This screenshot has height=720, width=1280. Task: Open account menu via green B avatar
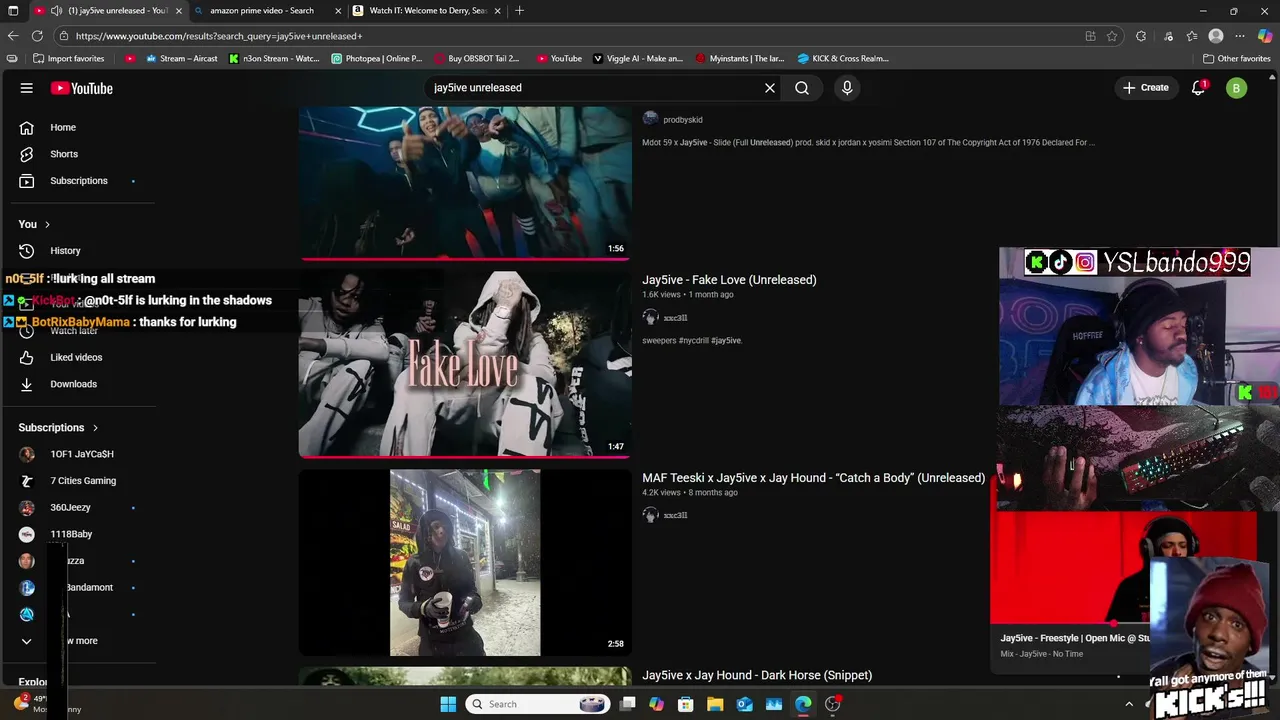(1236, 88)
